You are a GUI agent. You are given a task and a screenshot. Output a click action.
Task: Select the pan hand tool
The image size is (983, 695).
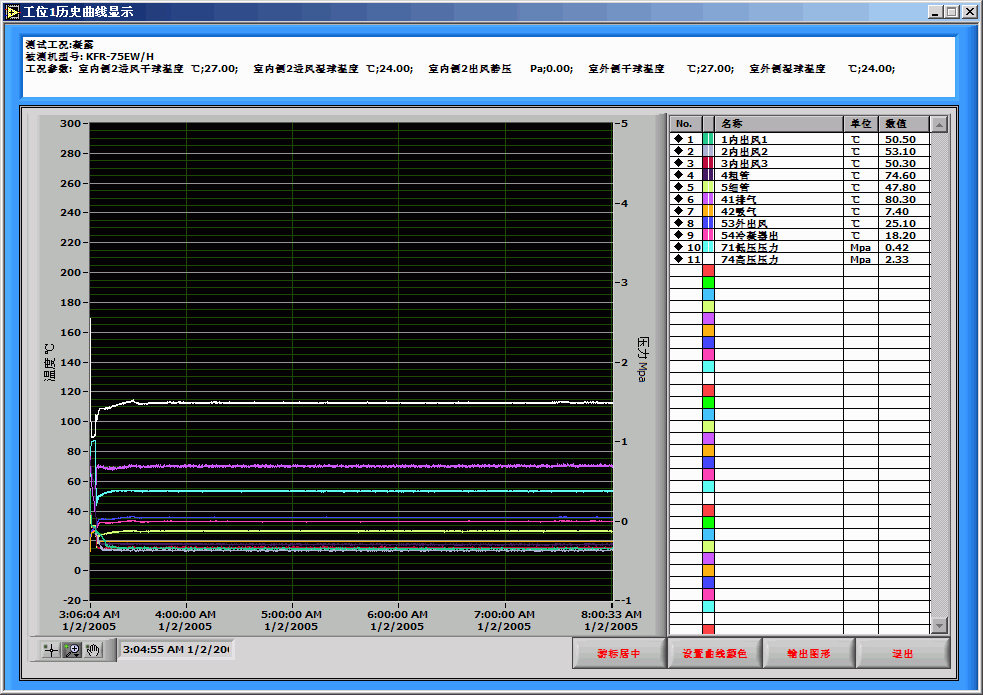click(x=93, y=650)
